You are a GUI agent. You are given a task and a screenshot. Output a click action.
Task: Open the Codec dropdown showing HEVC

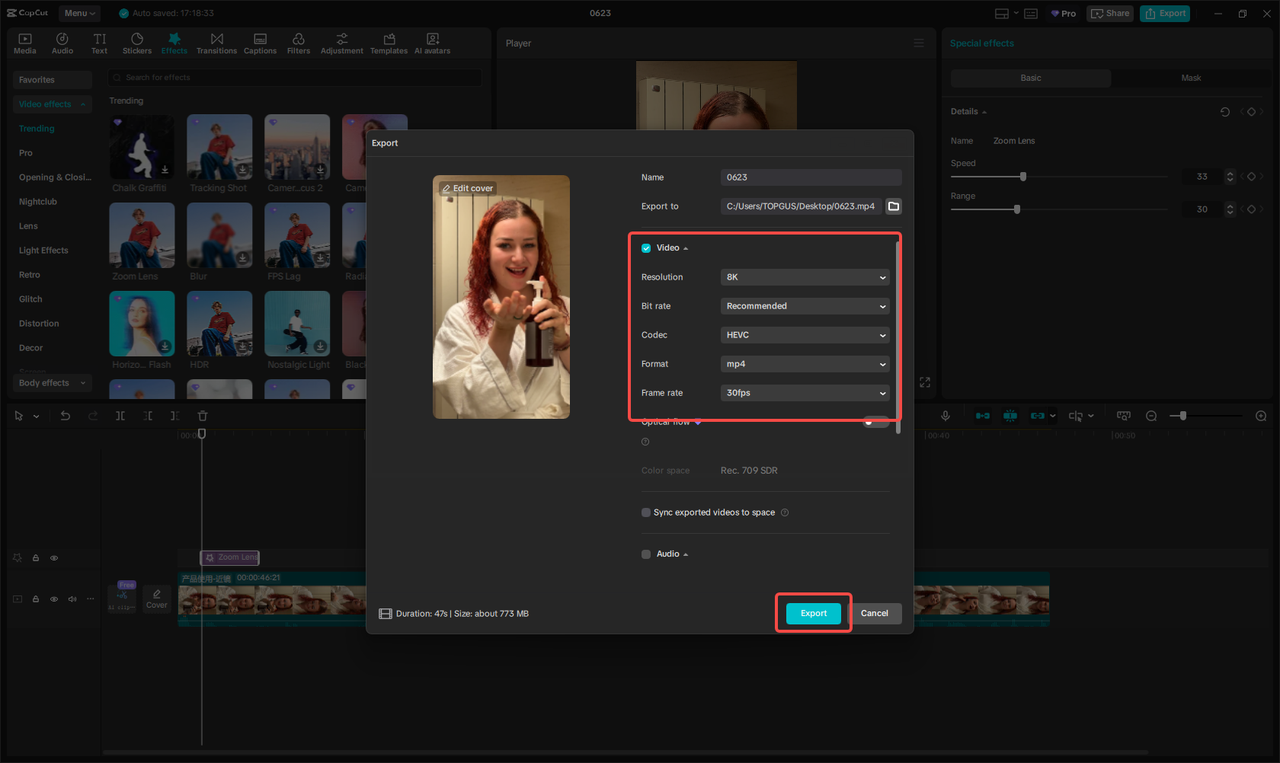804,334
